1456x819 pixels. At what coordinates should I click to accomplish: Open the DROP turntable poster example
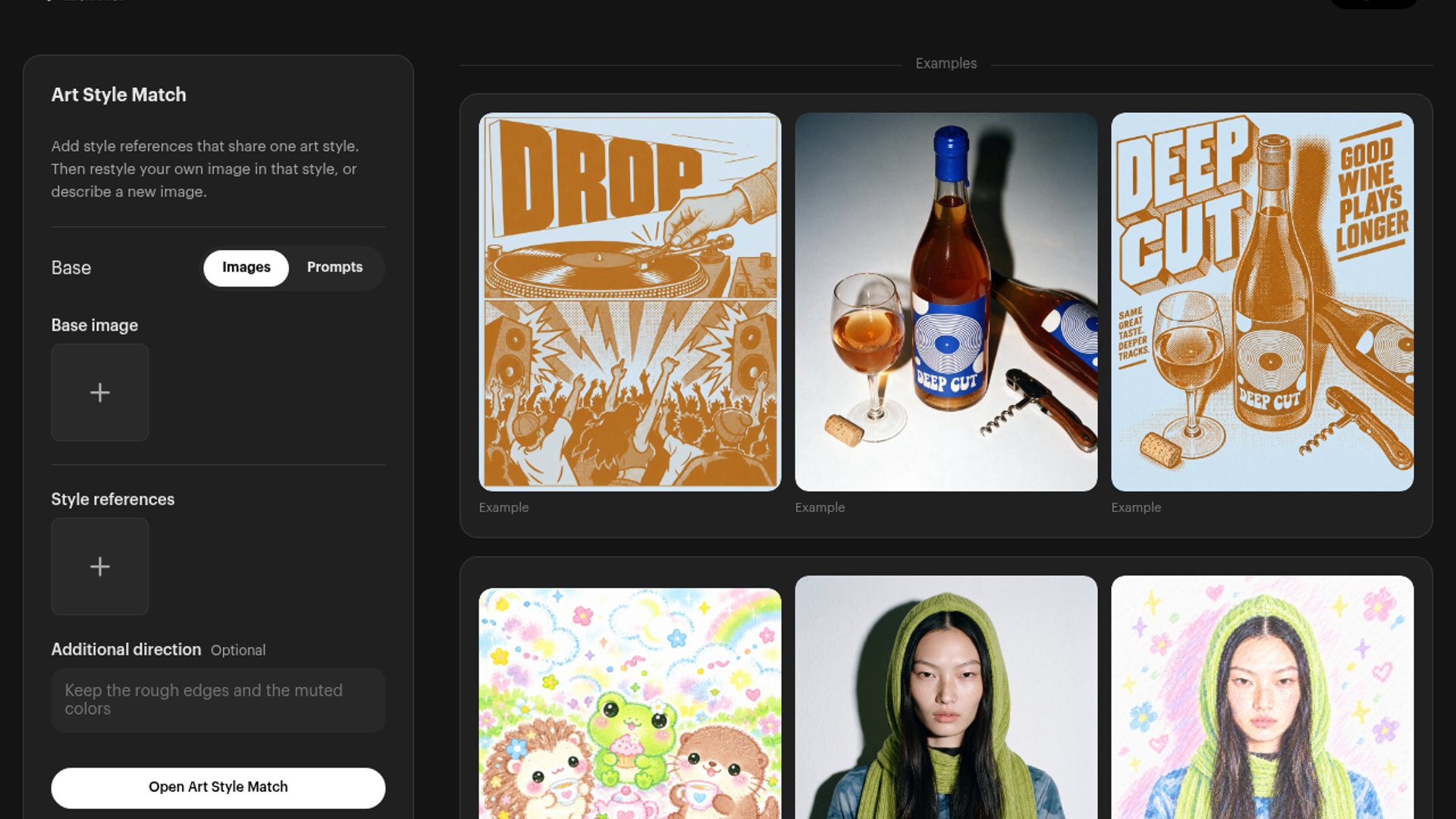pos(629,302)
